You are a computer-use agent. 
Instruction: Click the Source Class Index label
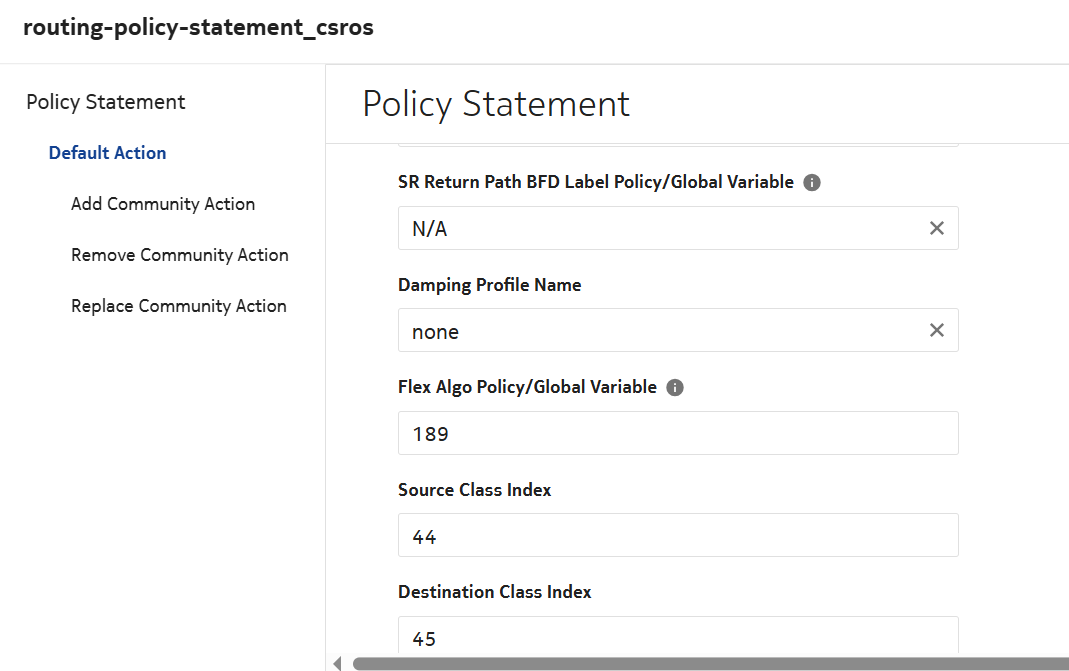pos(474,490)
